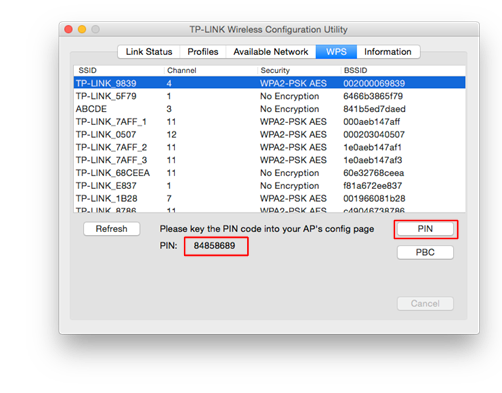Go to Available Network tab
Screen dimensions: 502x393
coord(271,52)
